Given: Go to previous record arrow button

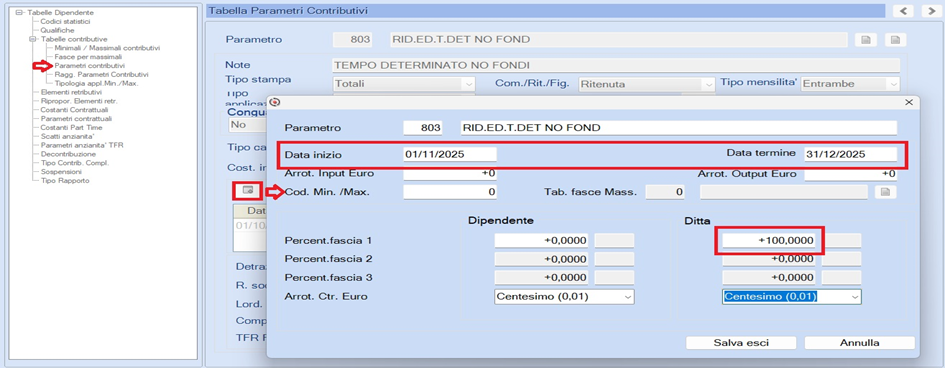Looking at the screenshot, I should click(902, 11).
